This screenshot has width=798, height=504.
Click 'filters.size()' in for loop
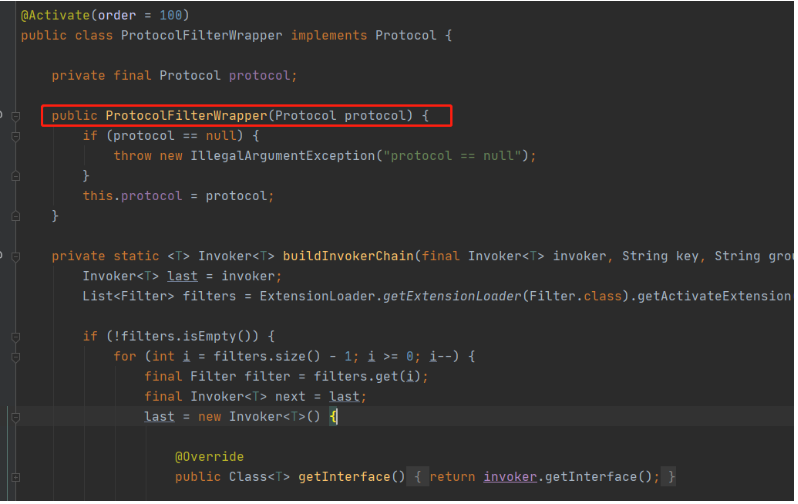267,357
